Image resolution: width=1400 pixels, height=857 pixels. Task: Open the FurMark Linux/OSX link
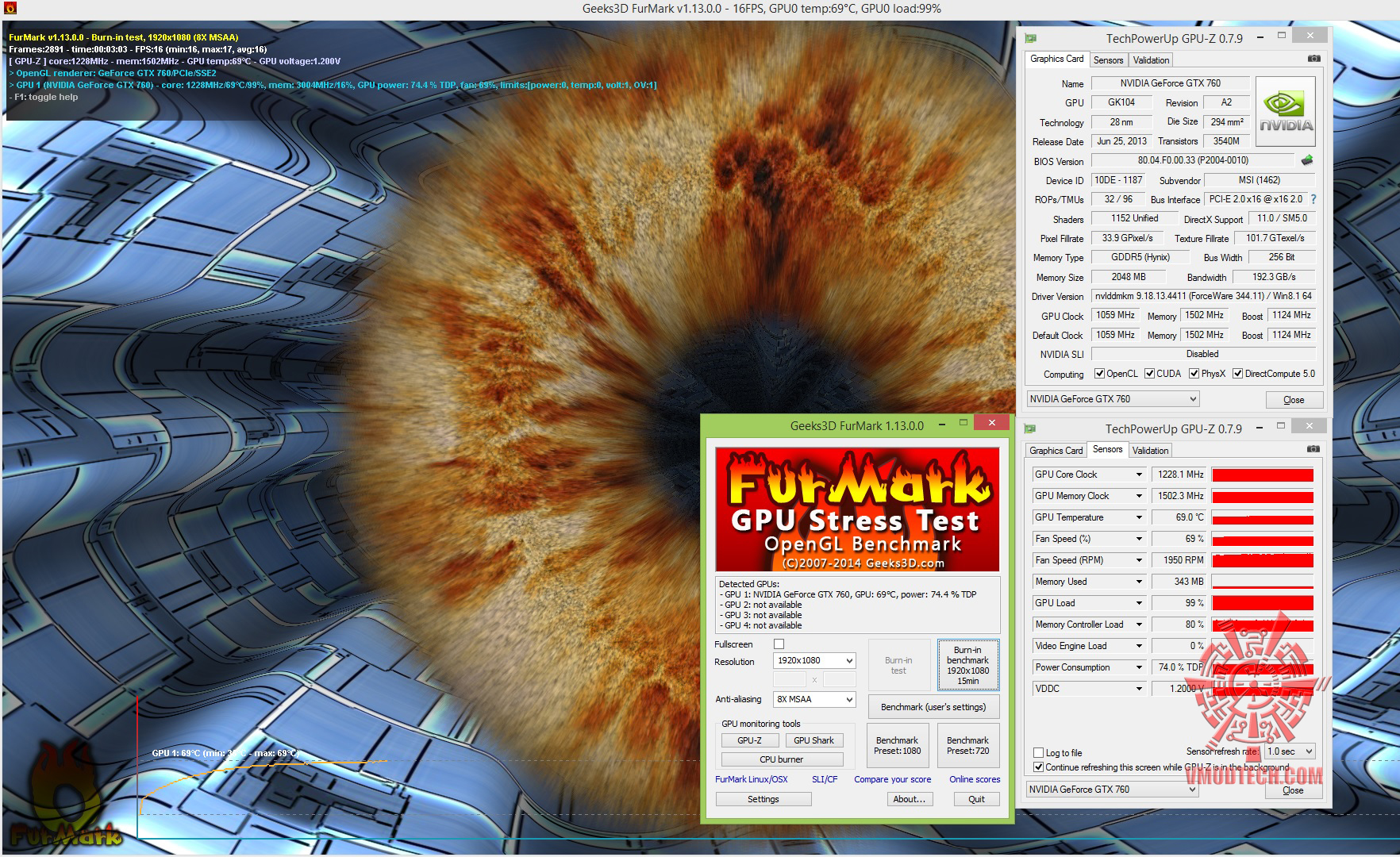pos(751,779)
